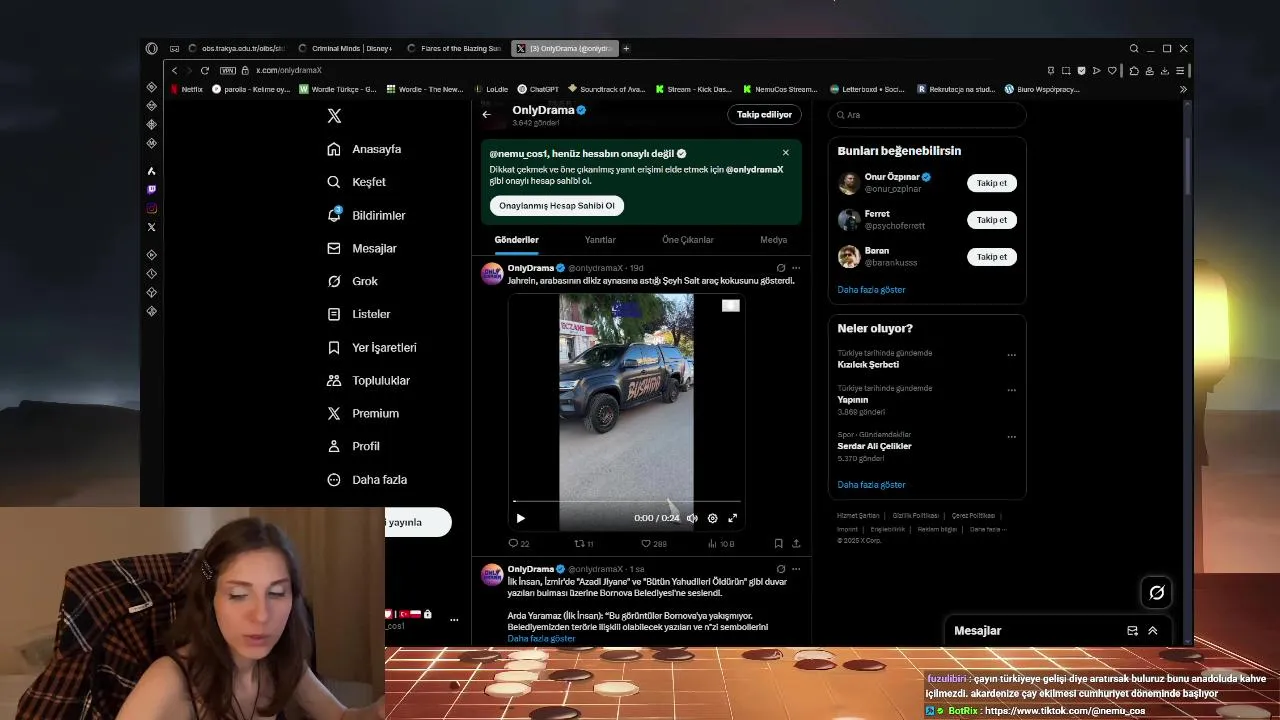The image size is (1280, 720).
Task: Share the first tweet
Action: click(796, 543)
